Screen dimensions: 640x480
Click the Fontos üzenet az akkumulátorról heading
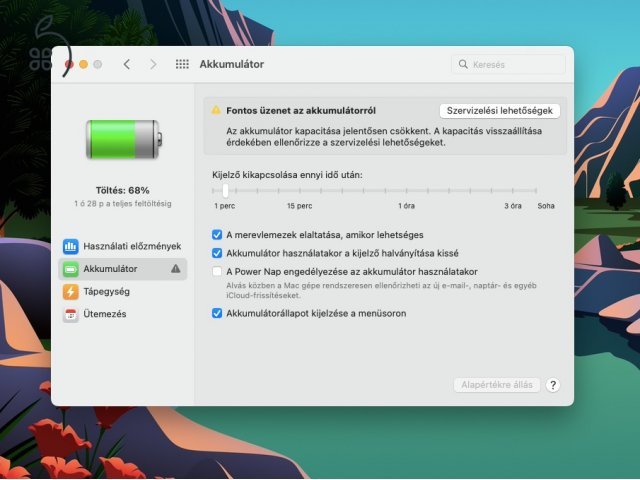tap(301, 111)
